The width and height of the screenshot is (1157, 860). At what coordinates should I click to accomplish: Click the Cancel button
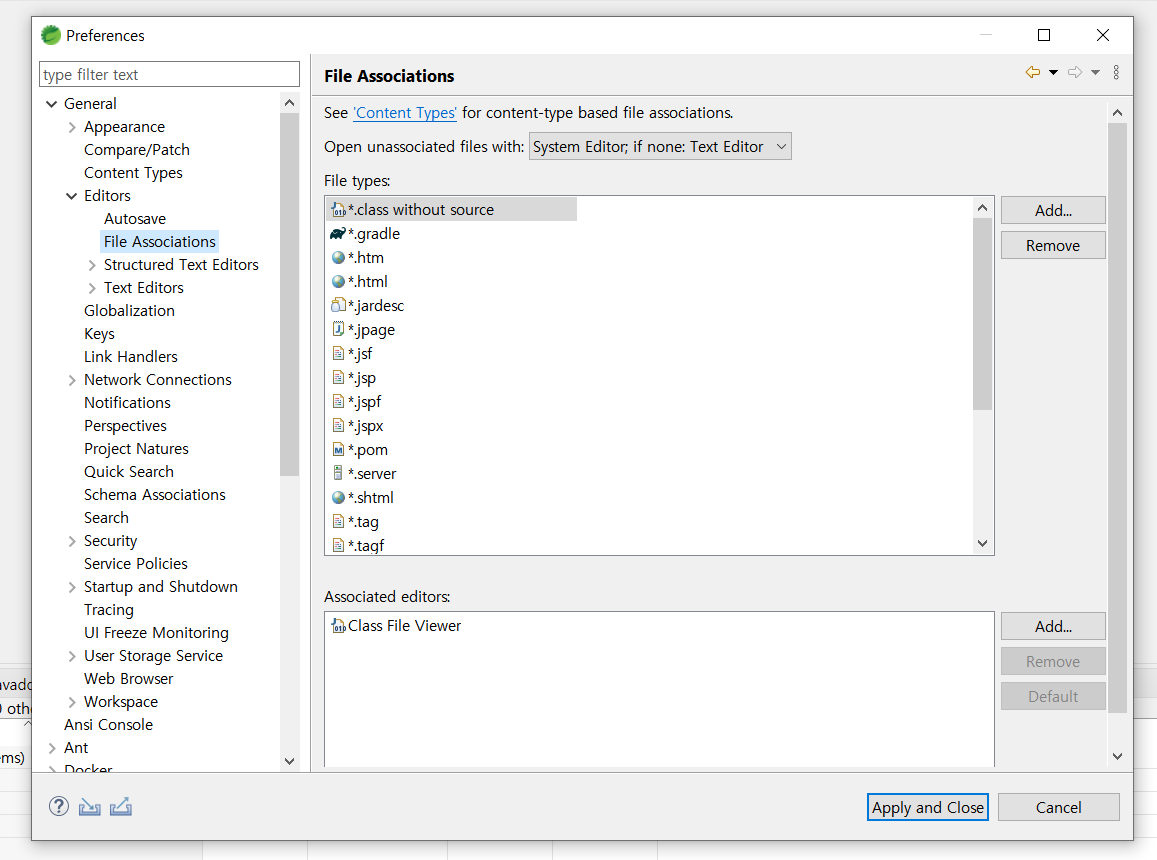[1058, 808]
